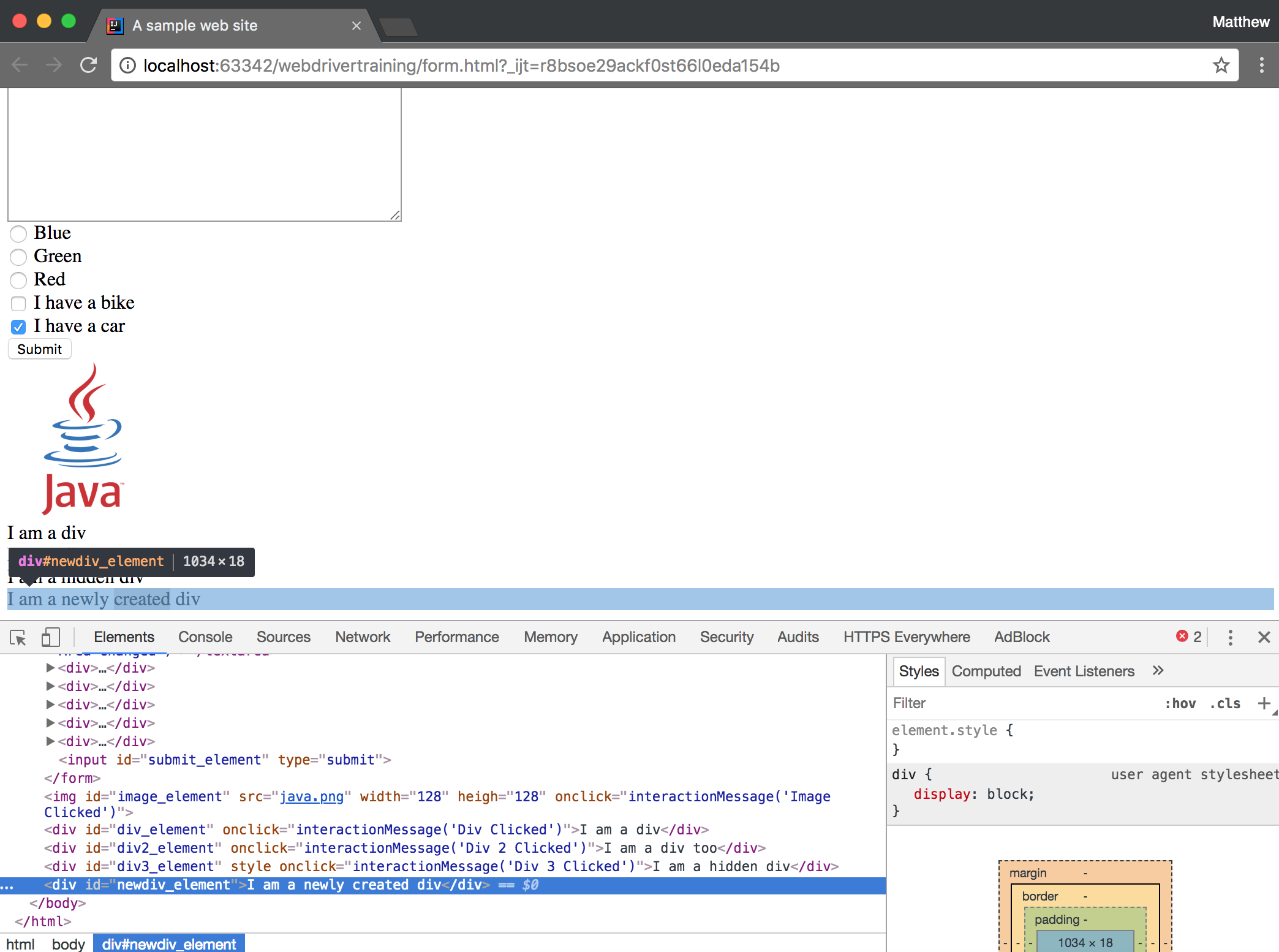The width and height of the screenshot is (1279, 952).
Task: Check the 'I have a bike' checkbox
Action: [18, 303]
